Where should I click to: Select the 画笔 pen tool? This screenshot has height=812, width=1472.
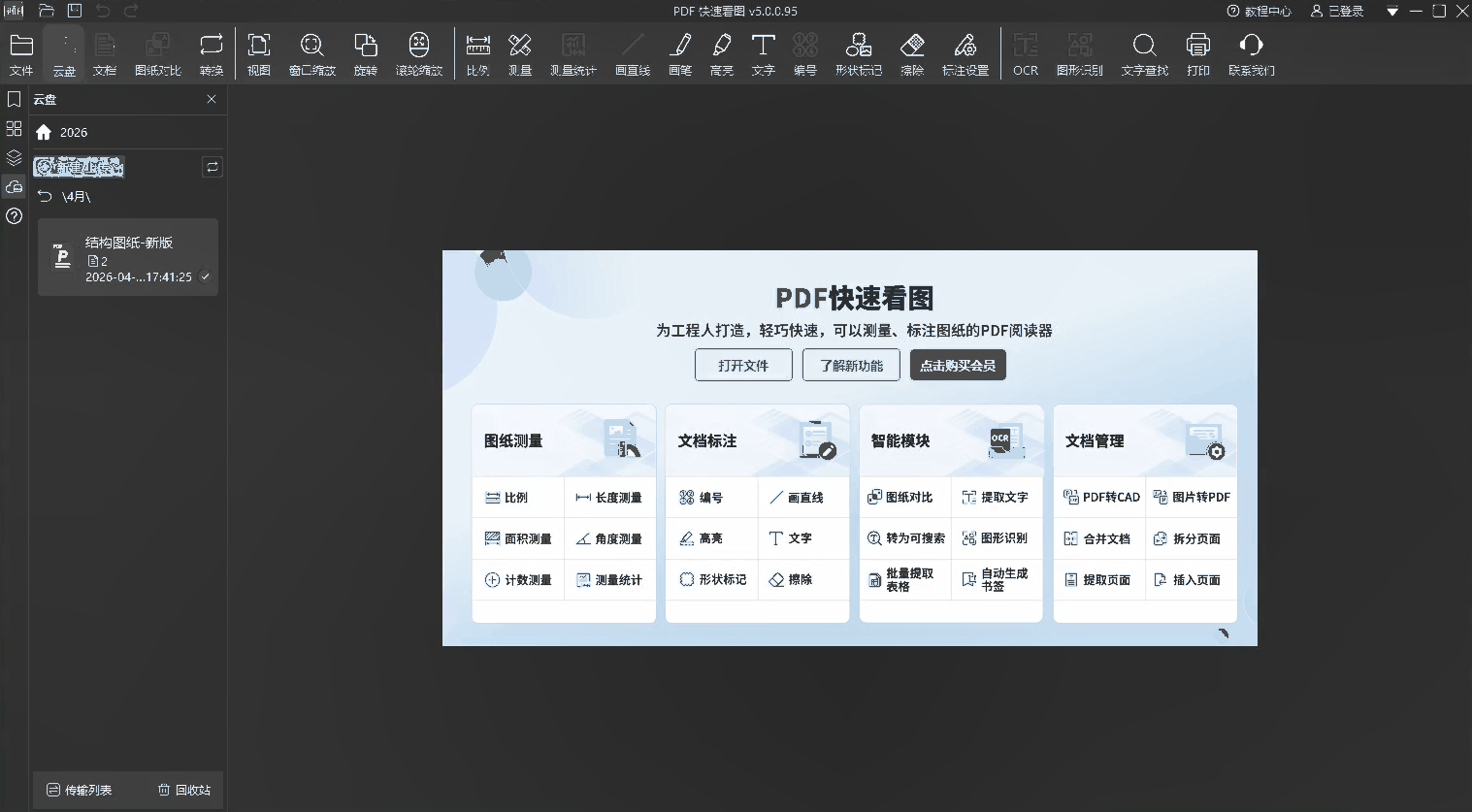[680, 54]
